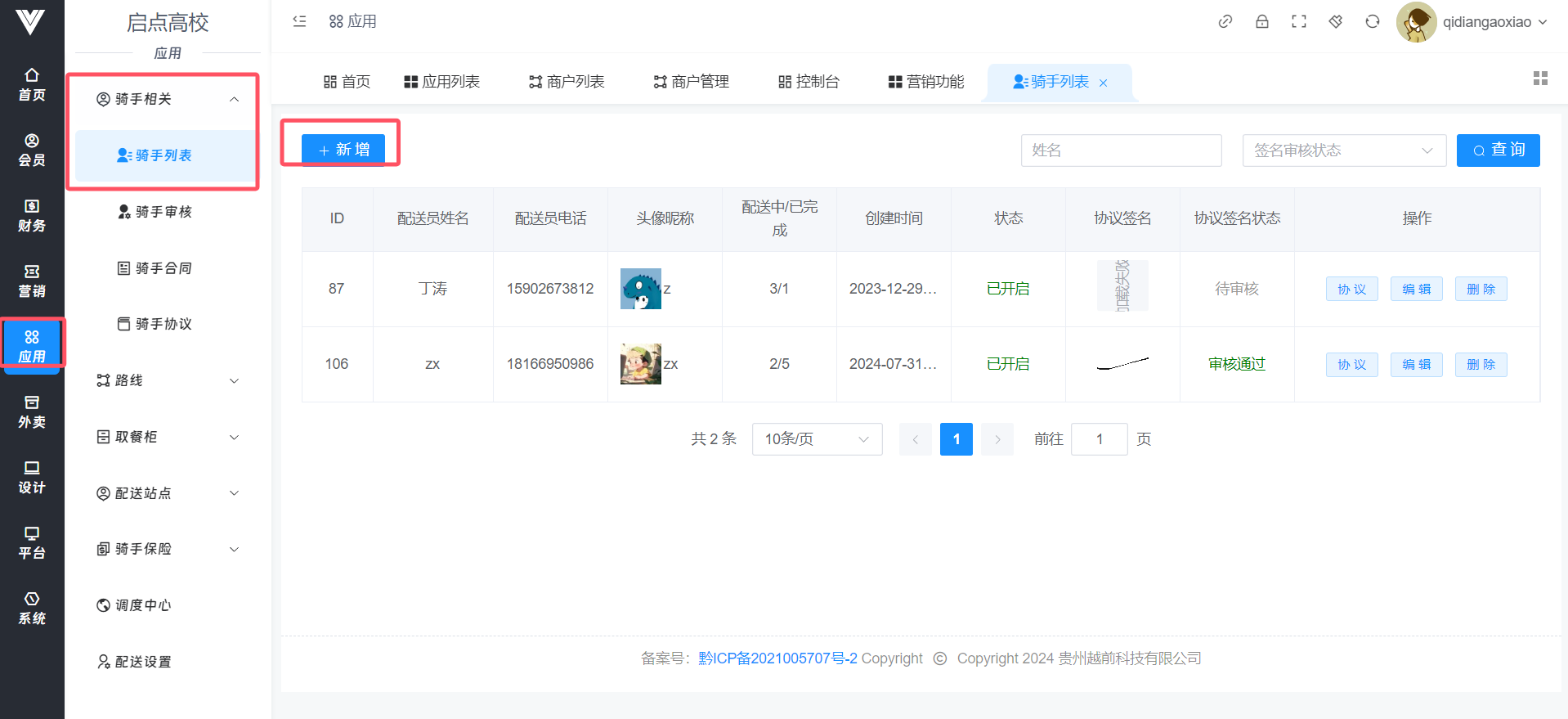Click the 新增 button
Viewport: 1568px width, 719px height.
coord(343,150)
